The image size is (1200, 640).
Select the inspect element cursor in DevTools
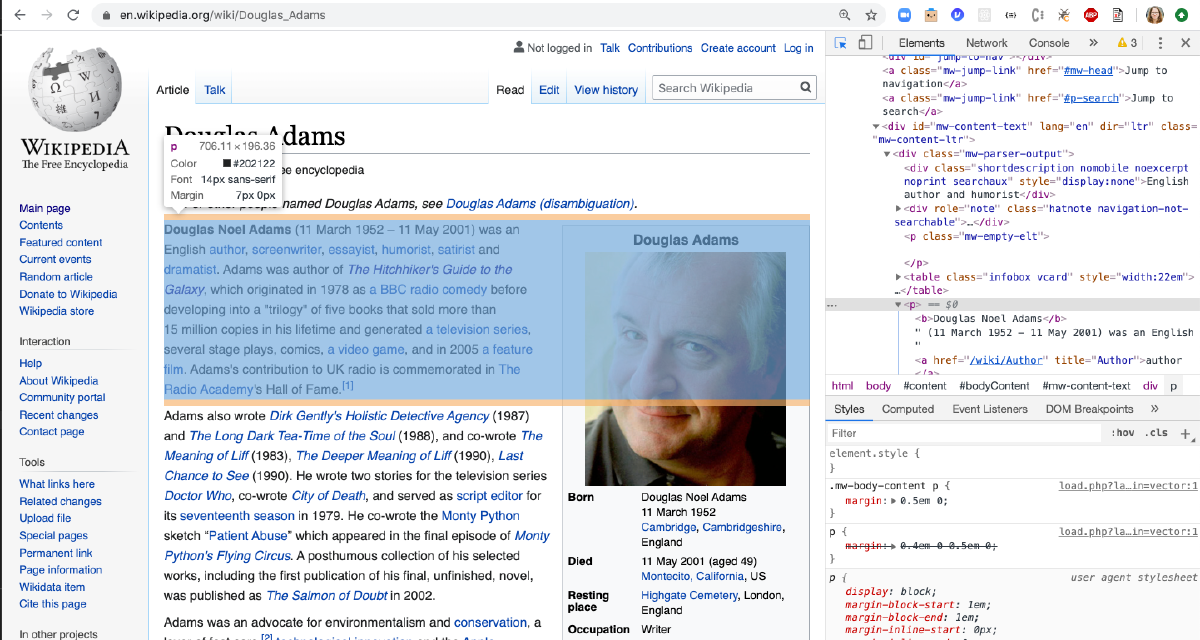point(839,43)
